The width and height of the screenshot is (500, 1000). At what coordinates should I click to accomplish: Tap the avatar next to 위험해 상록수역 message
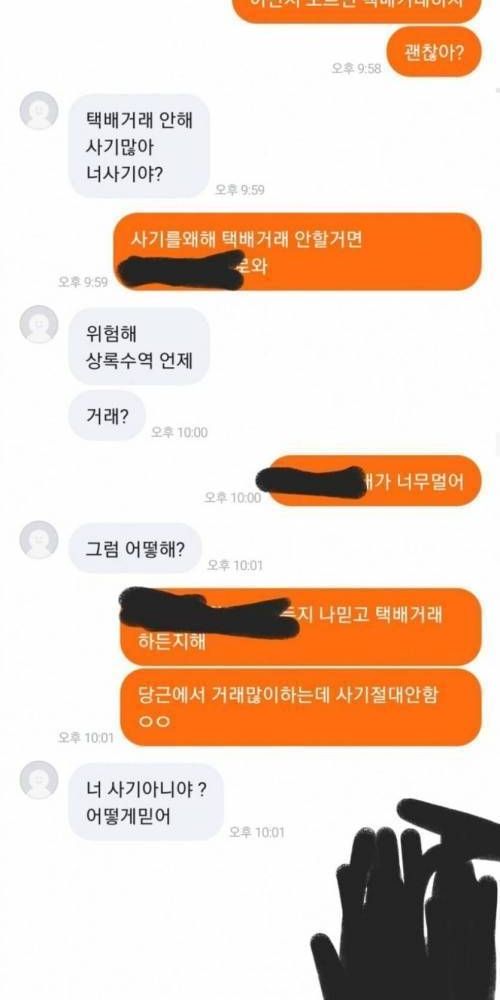click(39, 324)
